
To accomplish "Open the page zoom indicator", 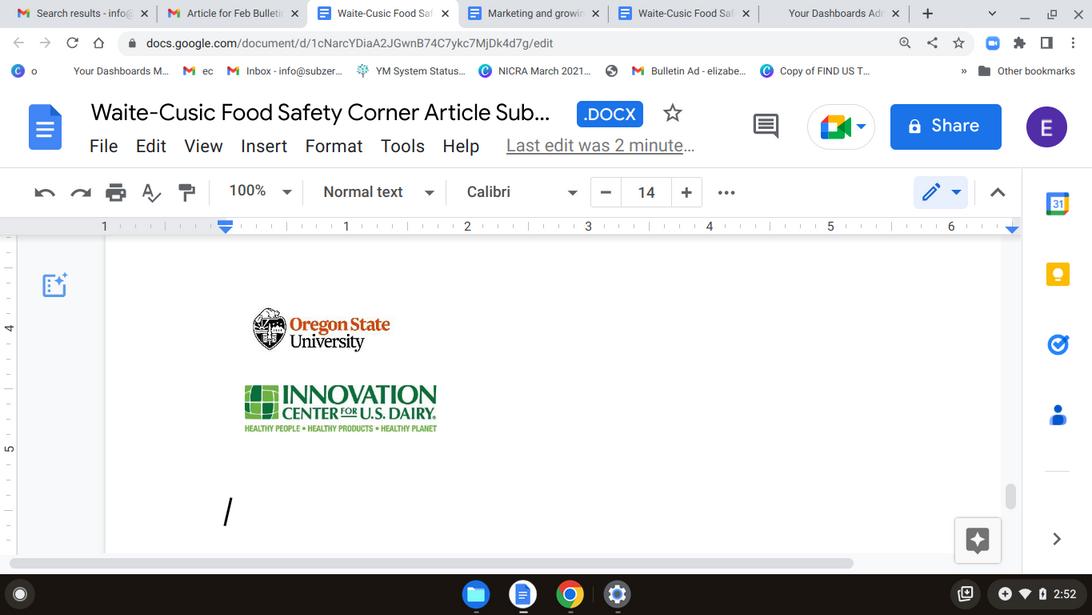I will tap(905, 43).
